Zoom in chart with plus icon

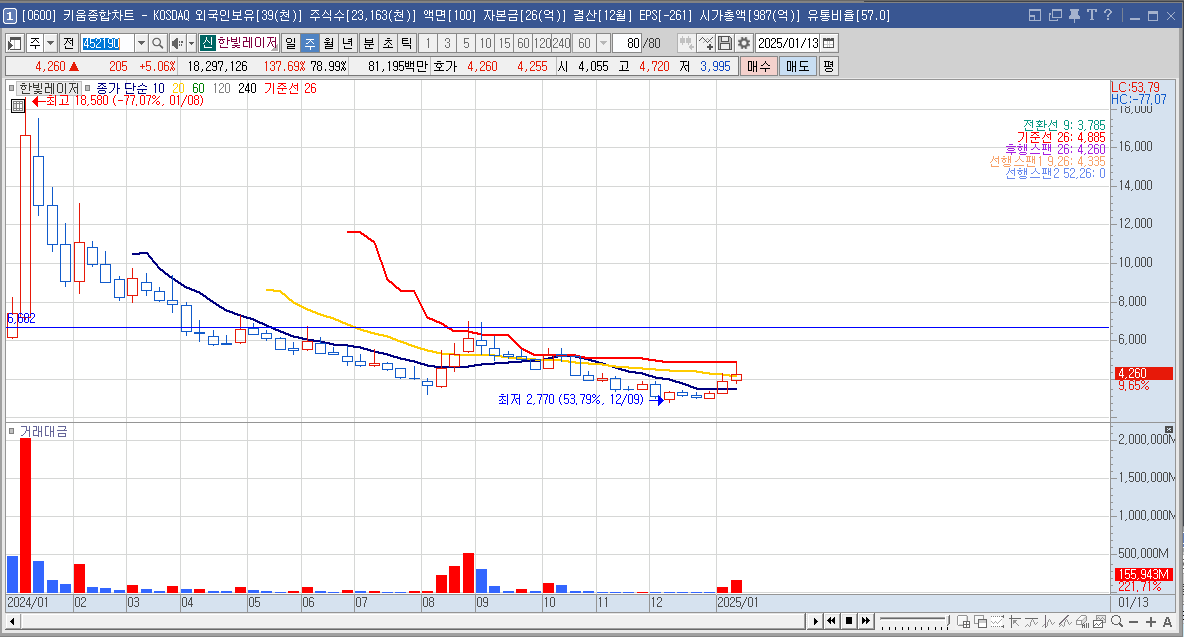[1151, 622]
